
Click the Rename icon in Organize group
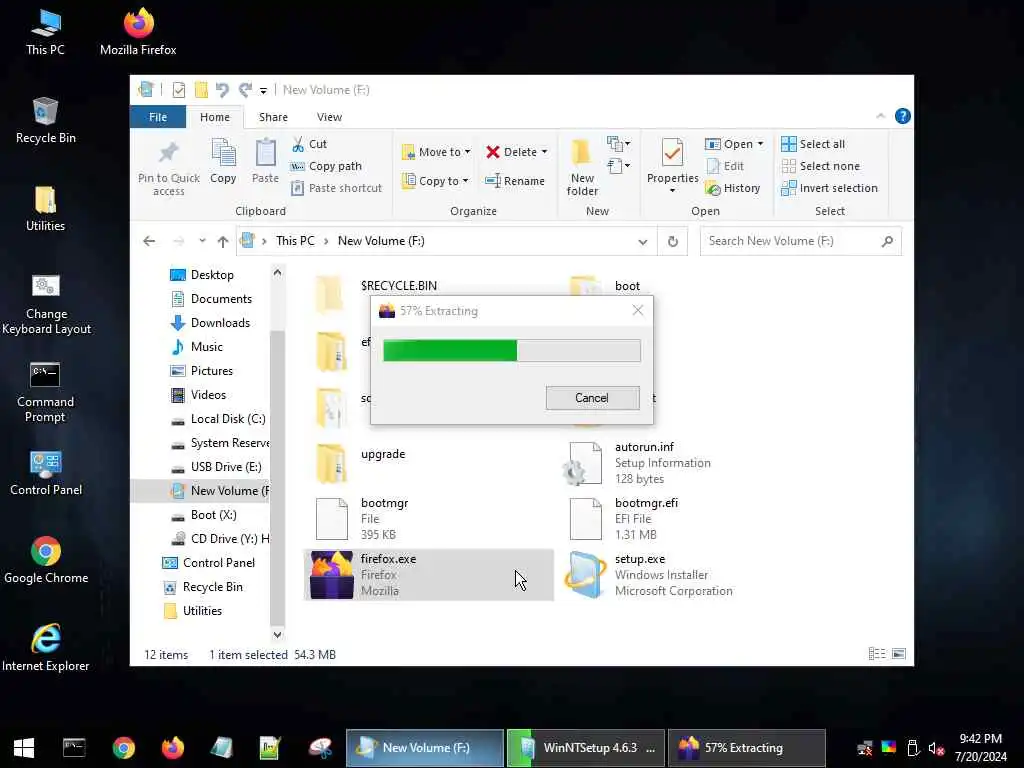click(x=492, y=181)
